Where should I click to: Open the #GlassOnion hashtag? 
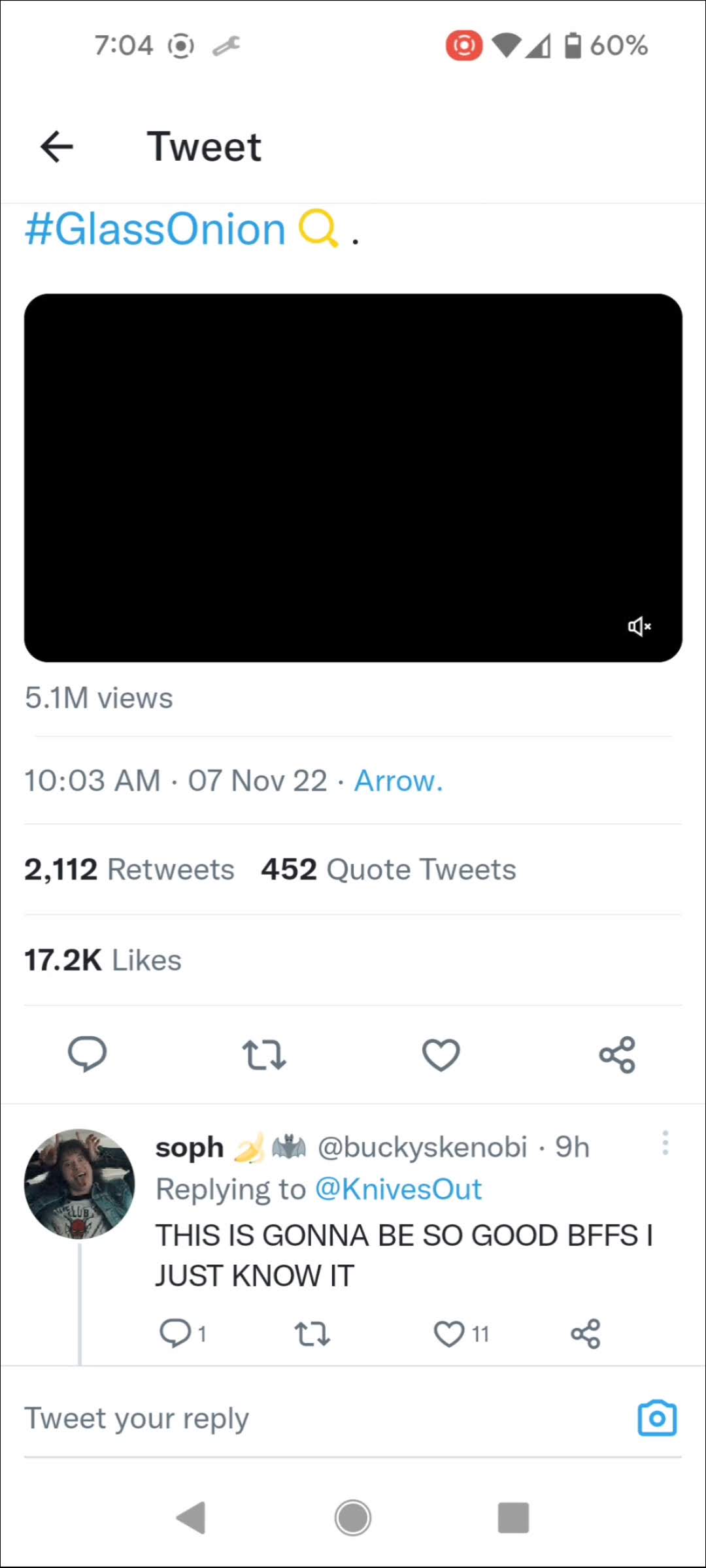click(x=156, y=230)
